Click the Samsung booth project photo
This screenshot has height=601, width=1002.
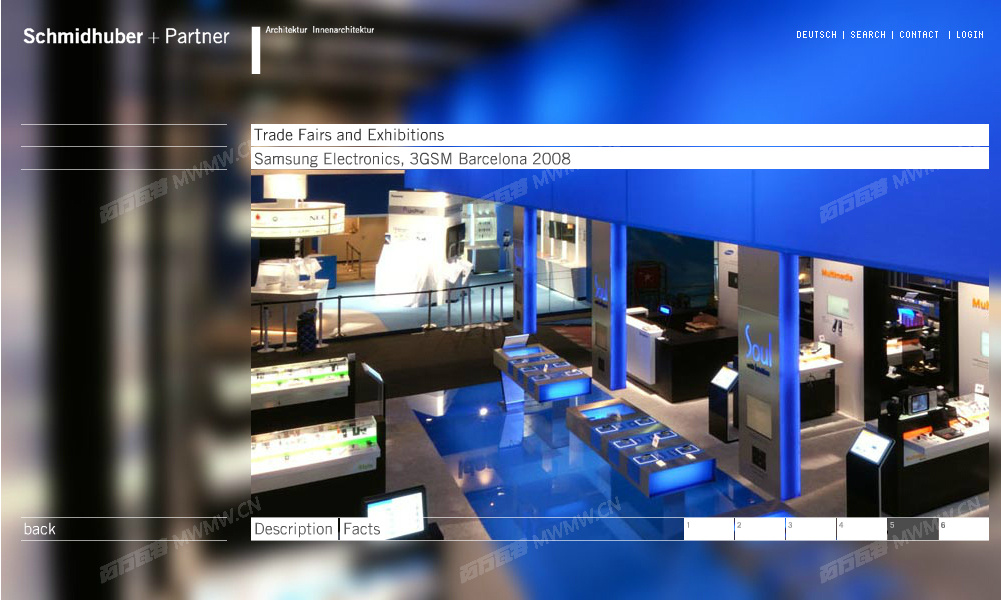click(x=620, y=343)
